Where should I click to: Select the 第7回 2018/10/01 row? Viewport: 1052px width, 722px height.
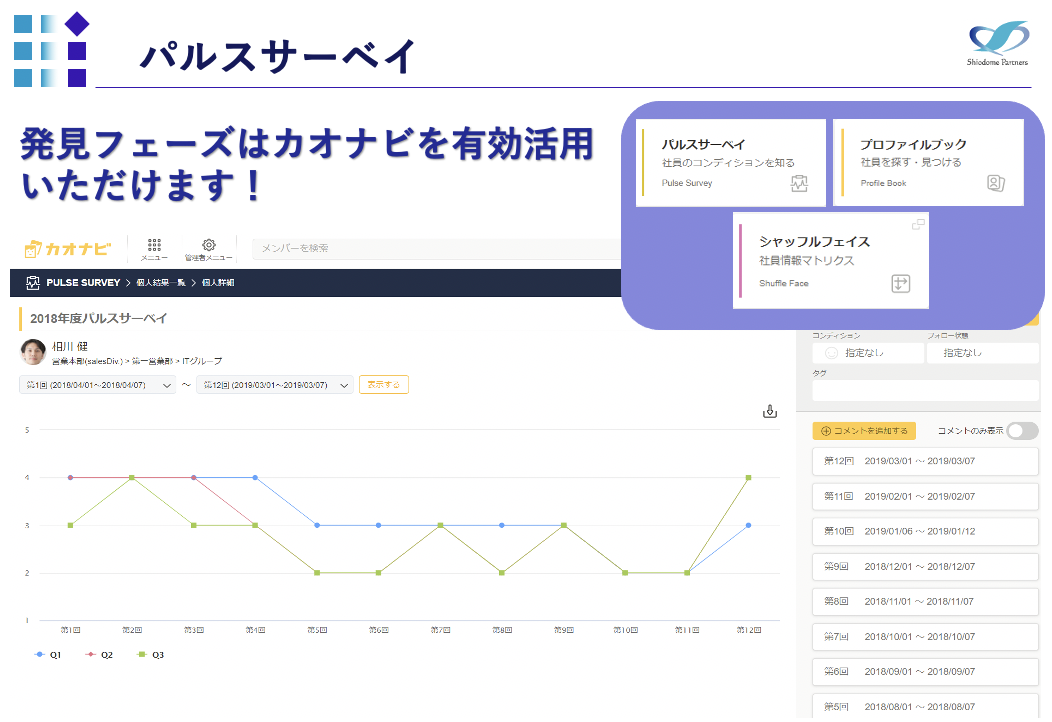pos(925,636)
